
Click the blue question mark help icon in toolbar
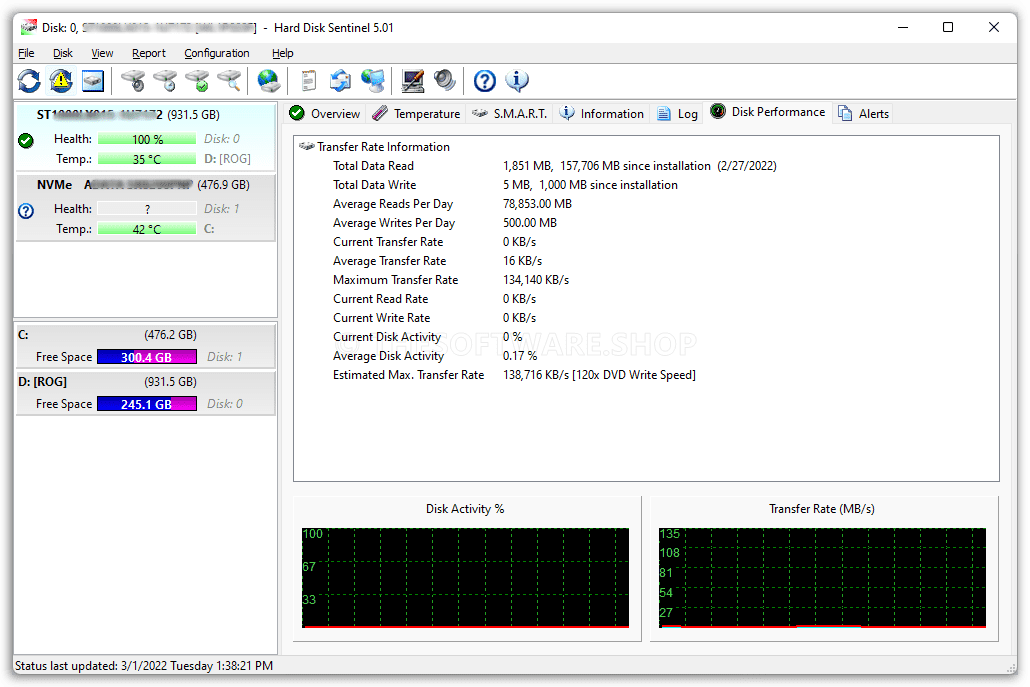click(x=485, y=81)
